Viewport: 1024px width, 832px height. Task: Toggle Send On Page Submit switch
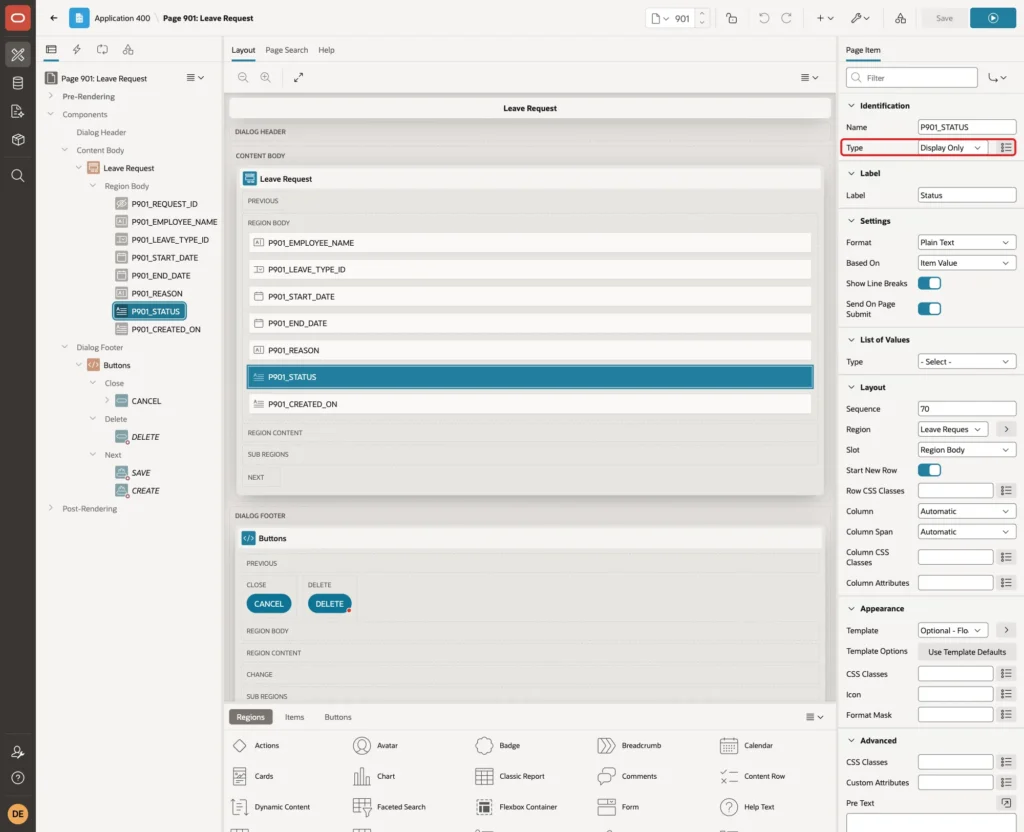(x=929, y=309)
